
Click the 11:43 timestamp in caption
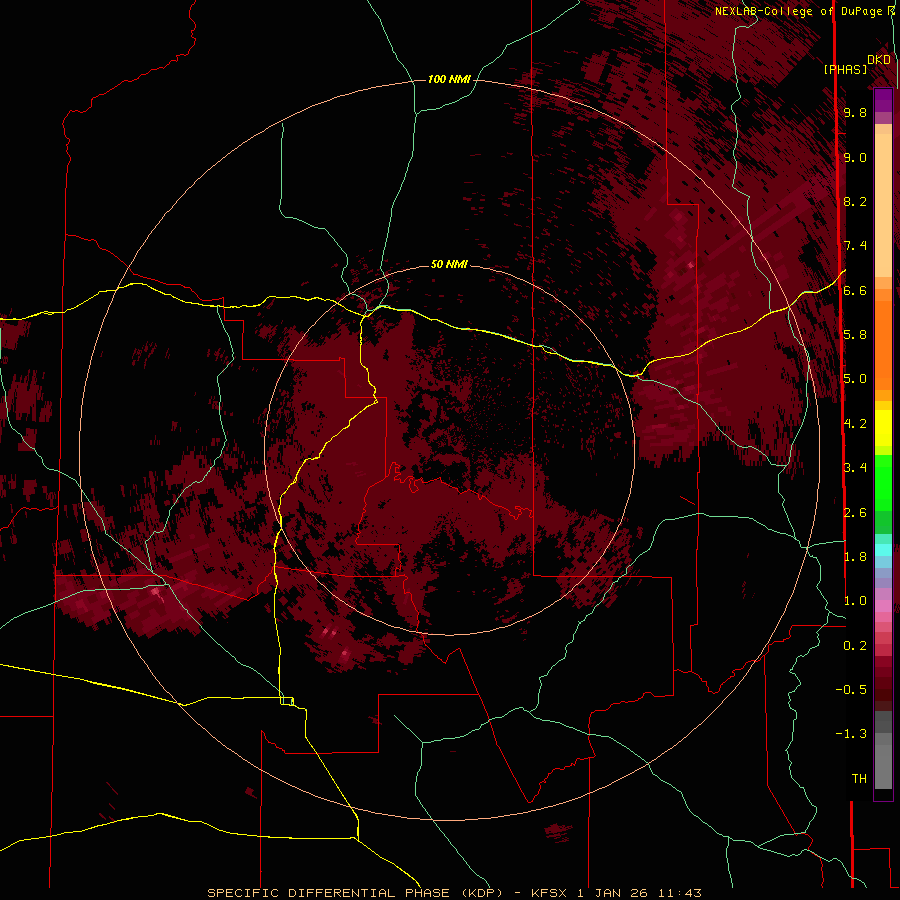(680, 893)
